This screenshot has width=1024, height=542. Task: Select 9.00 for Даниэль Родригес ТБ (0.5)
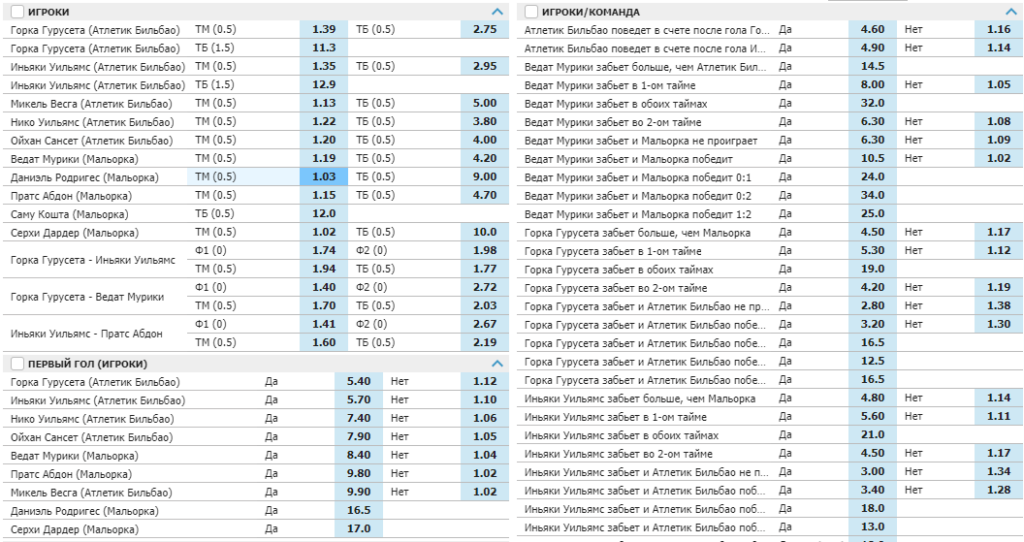pyautogui.click(x=485, y=176)
